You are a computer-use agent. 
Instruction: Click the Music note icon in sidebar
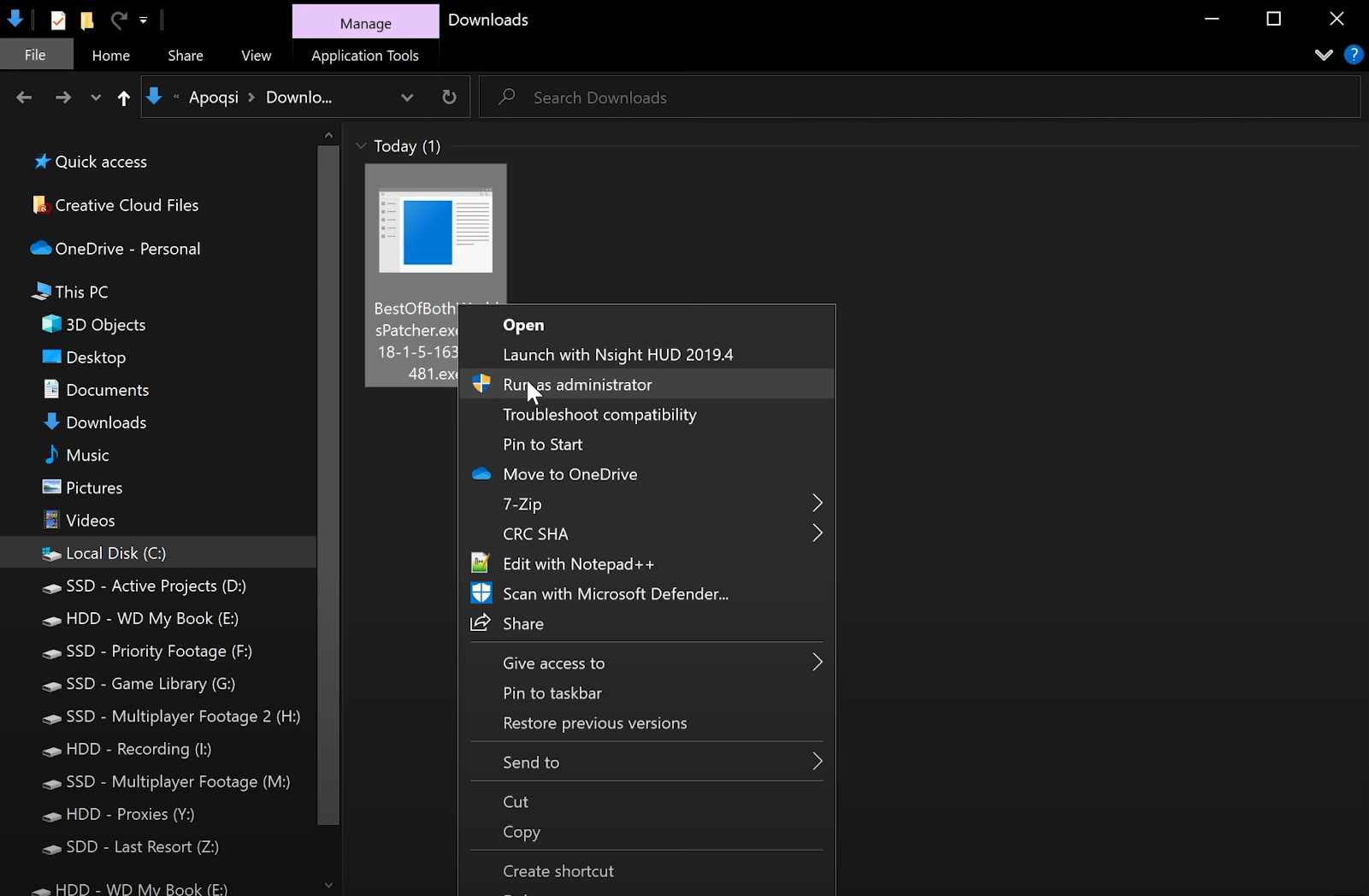[x=51, y=455]
